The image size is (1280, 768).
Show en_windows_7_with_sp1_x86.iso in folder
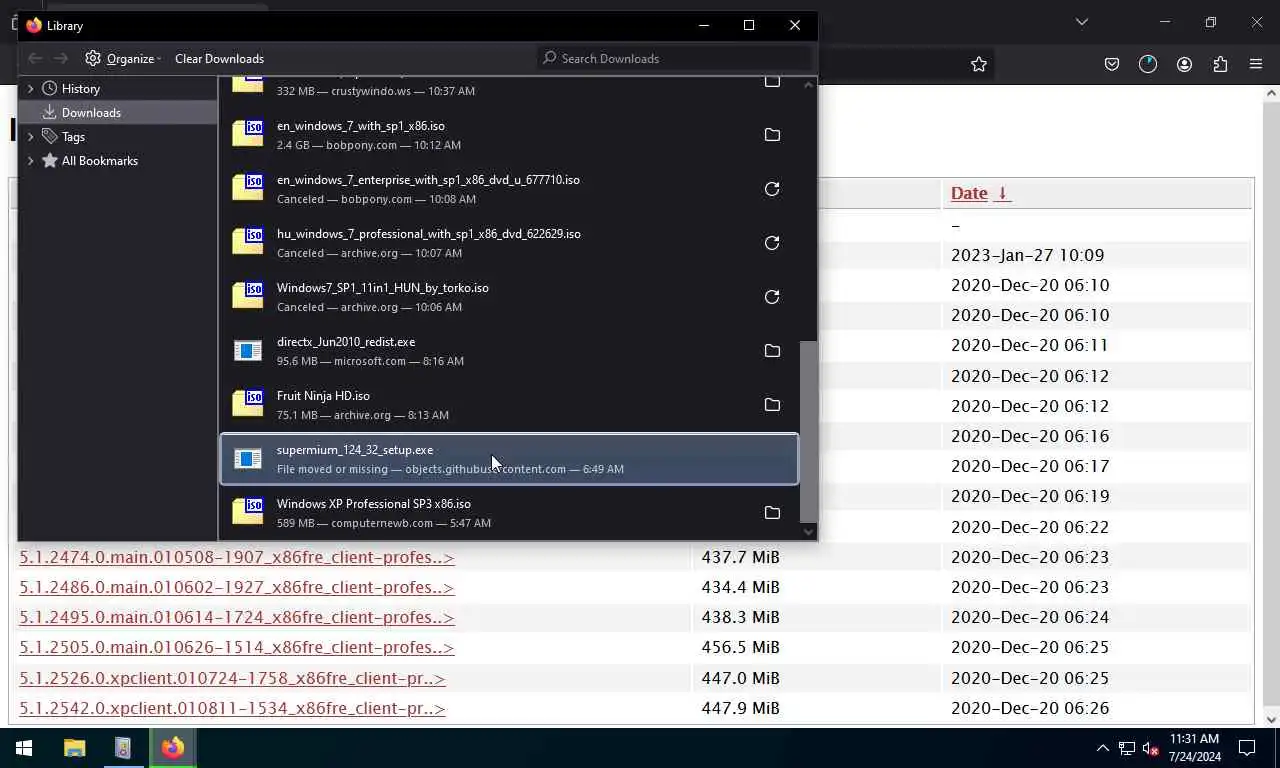coord(772,135)
